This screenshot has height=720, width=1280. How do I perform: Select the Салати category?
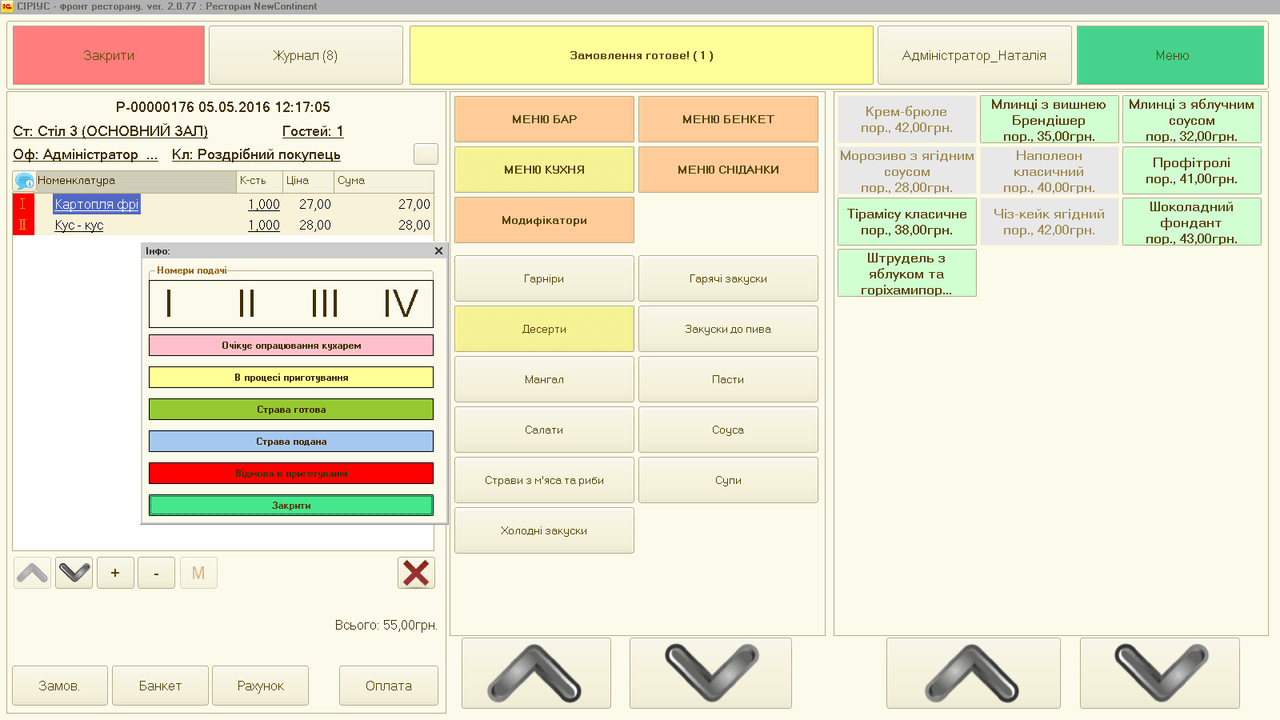tap(544, 430)
